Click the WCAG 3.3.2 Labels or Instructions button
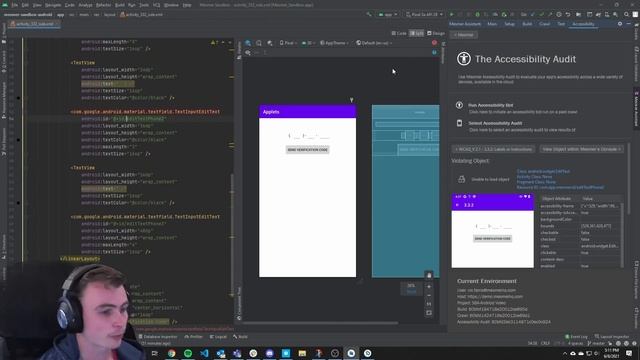This screenshot has height=360, width=640. [493, 149]
